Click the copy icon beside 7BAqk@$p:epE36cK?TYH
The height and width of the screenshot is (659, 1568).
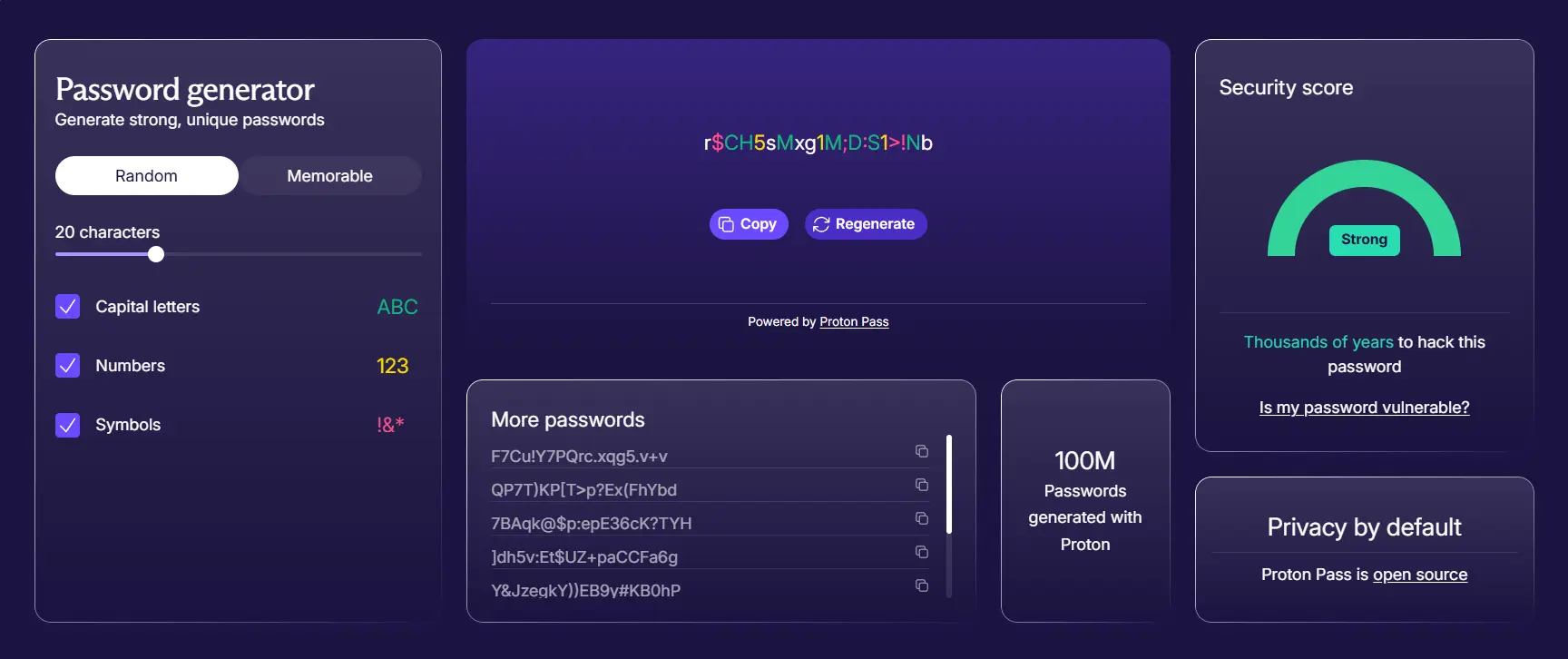pyautogui.click(x=922, y=518)
